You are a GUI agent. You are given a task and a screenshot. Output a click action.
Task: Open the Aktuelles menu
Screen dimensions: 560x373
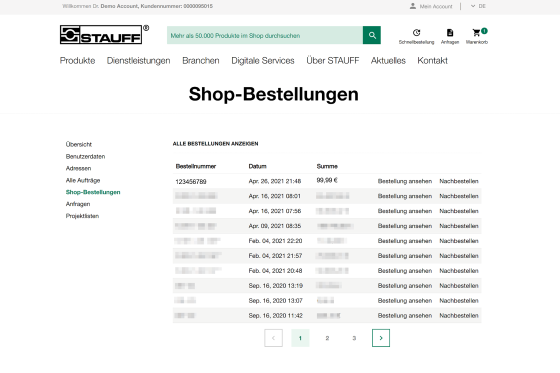388,61
